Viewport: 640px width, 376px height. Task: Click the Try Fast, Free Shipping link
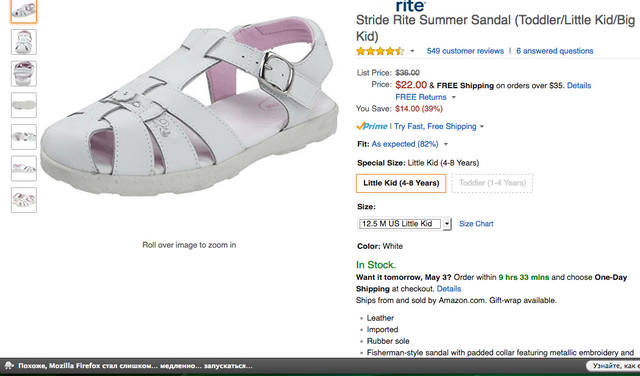click(435, 127)
